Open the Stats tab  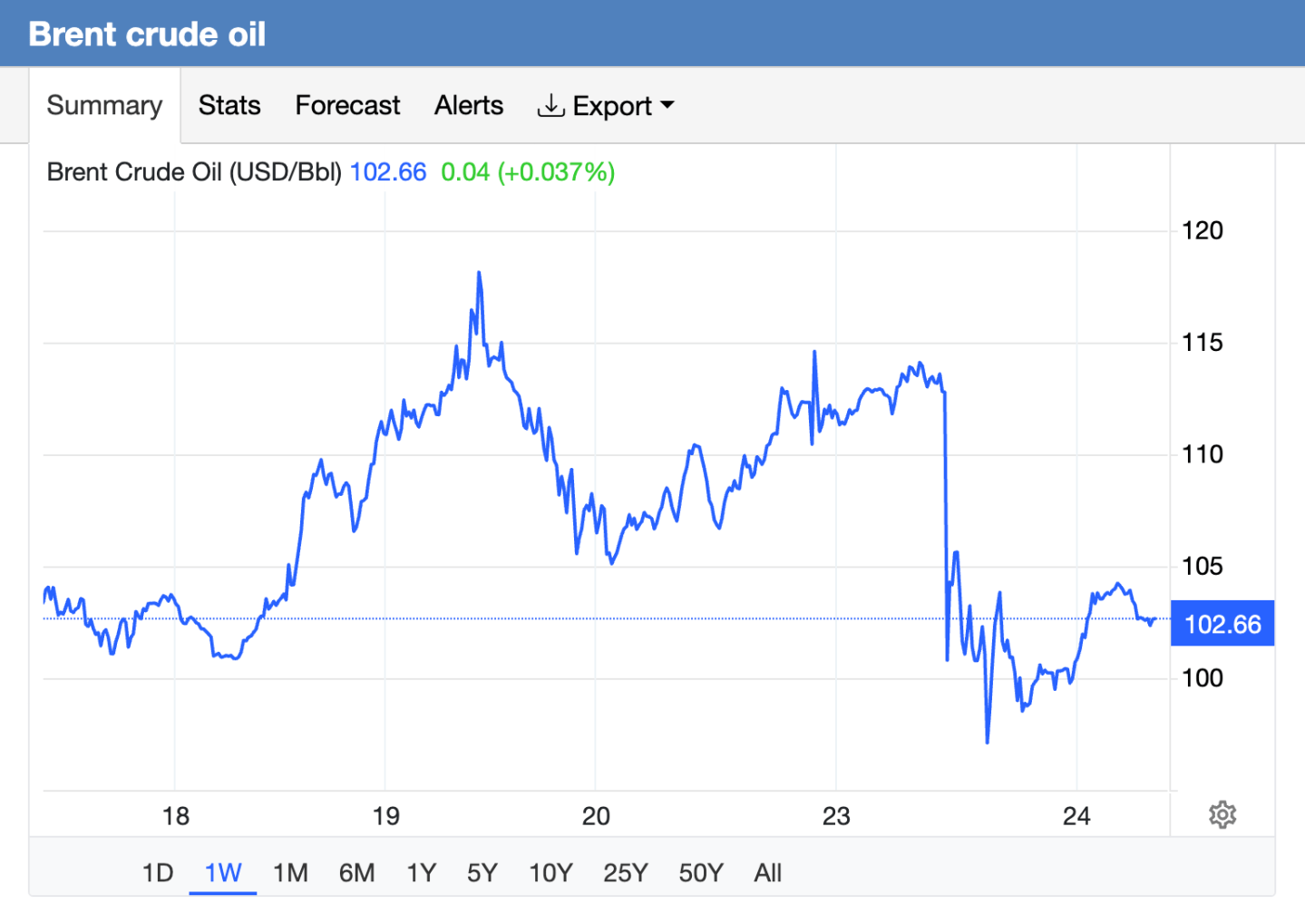[x=229, y=105]
